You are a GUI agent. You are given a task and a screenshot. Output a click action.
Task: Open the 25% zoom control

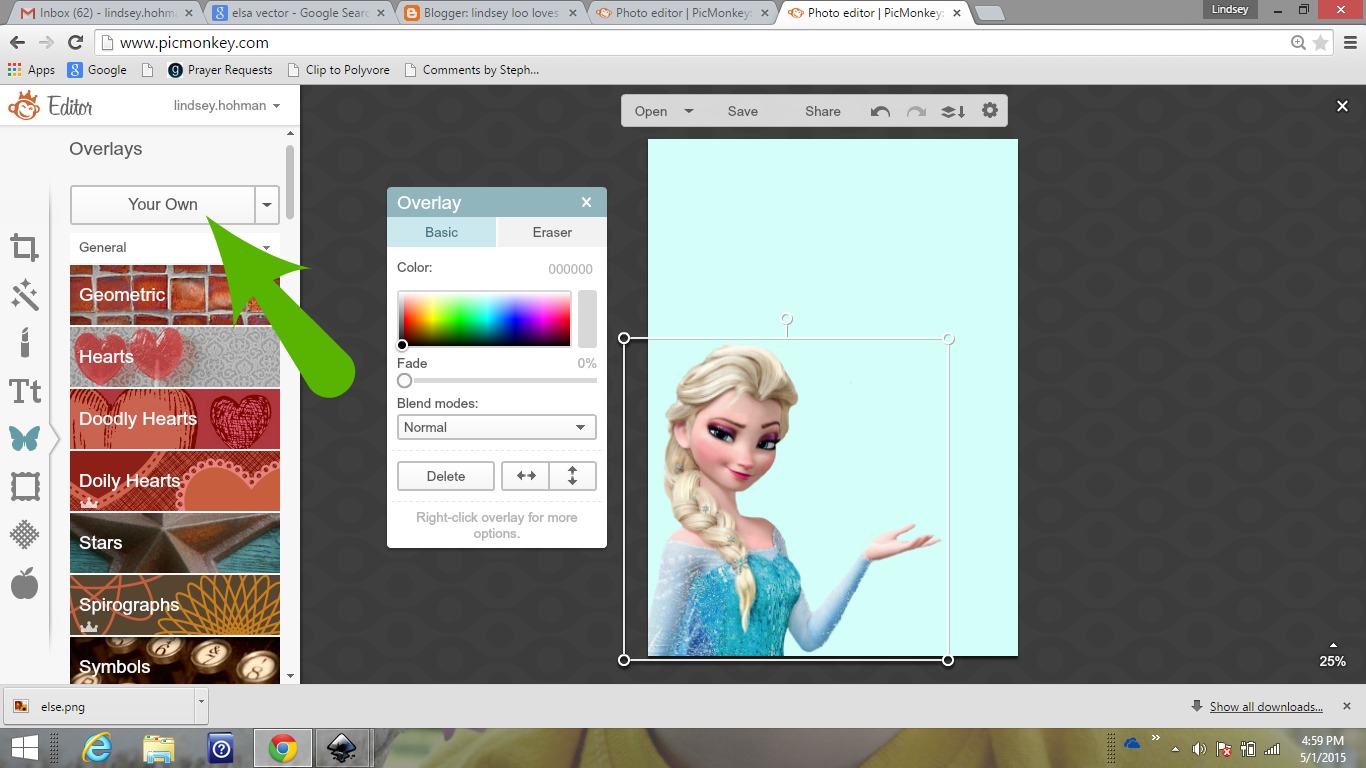(x=1332, y=655)
